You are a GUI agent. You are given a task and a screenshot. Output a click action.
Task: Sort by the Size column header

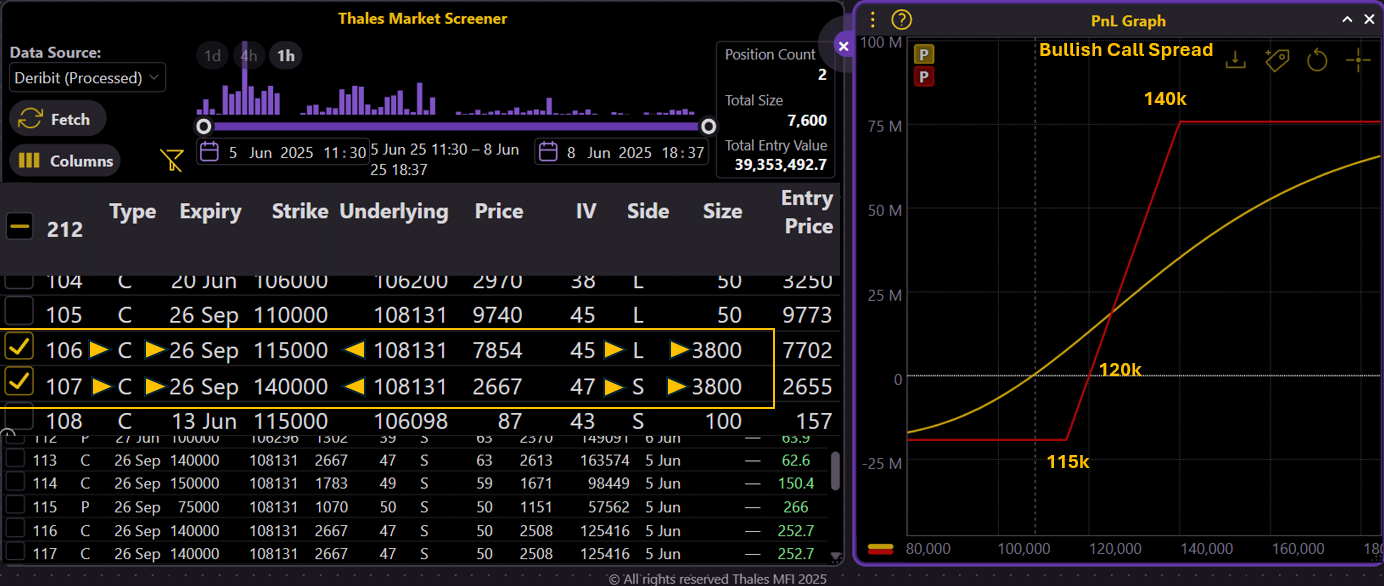pyautogui.click(x=722, y=212)
